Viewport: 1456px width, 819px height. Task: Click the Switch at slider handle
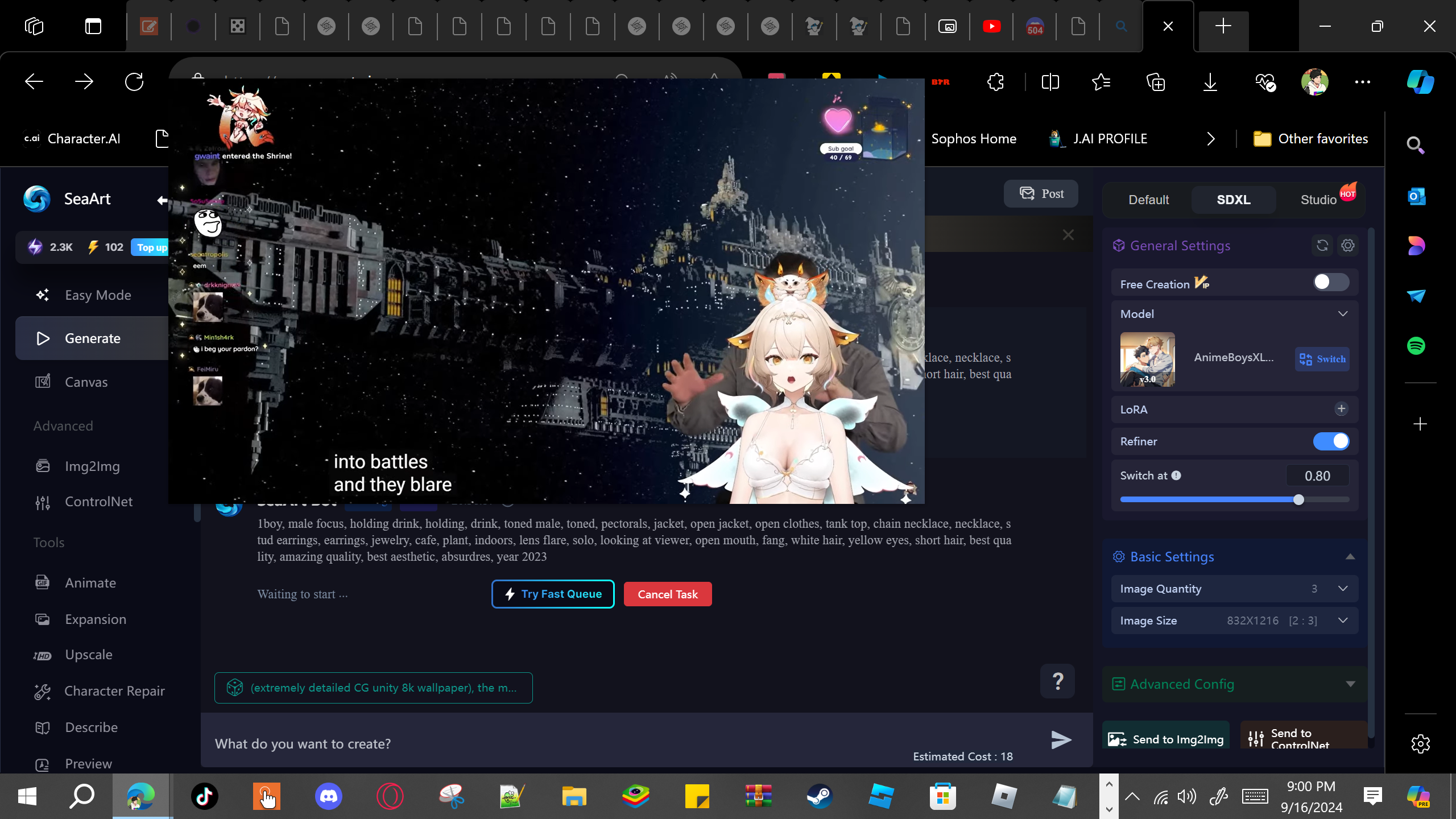pos(1298,500)
